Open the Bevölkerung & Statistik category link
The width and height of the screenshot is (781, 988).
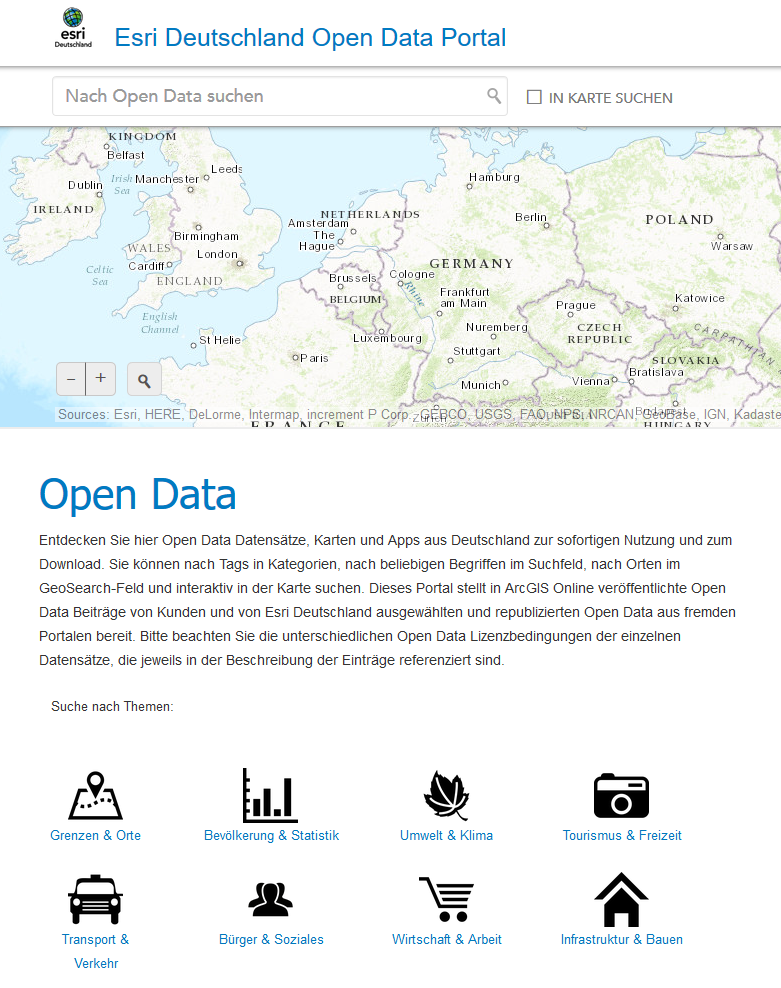(x=271, y=836)
